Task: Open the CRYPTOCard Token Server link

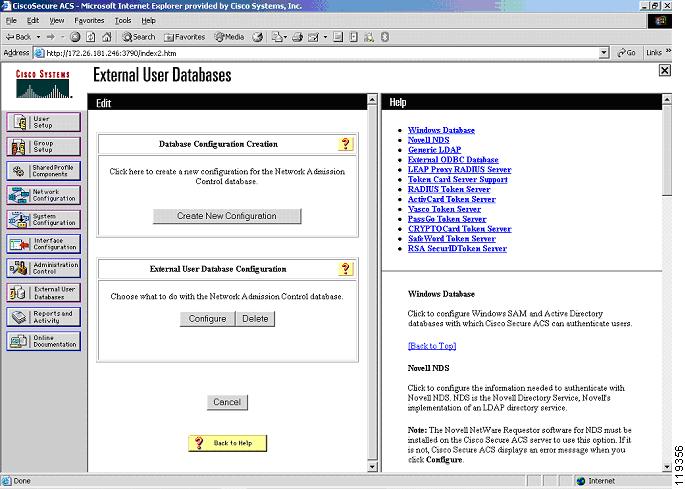Action: pyautogui.click(x=459, y=229)
